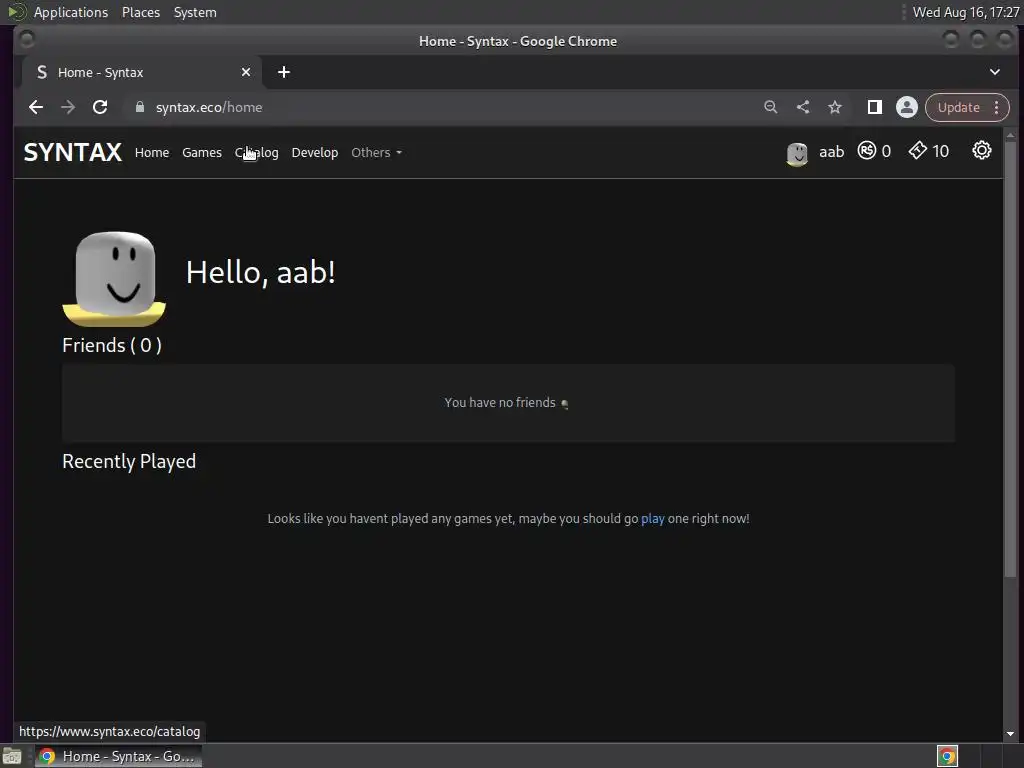Open the System menu

click(195, 12)
